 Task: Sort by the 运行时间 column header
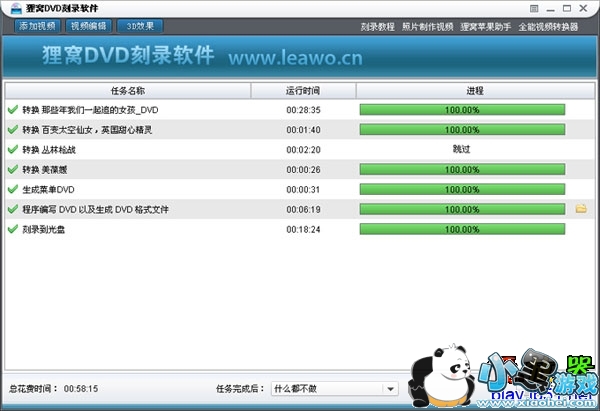coord(303,91)
